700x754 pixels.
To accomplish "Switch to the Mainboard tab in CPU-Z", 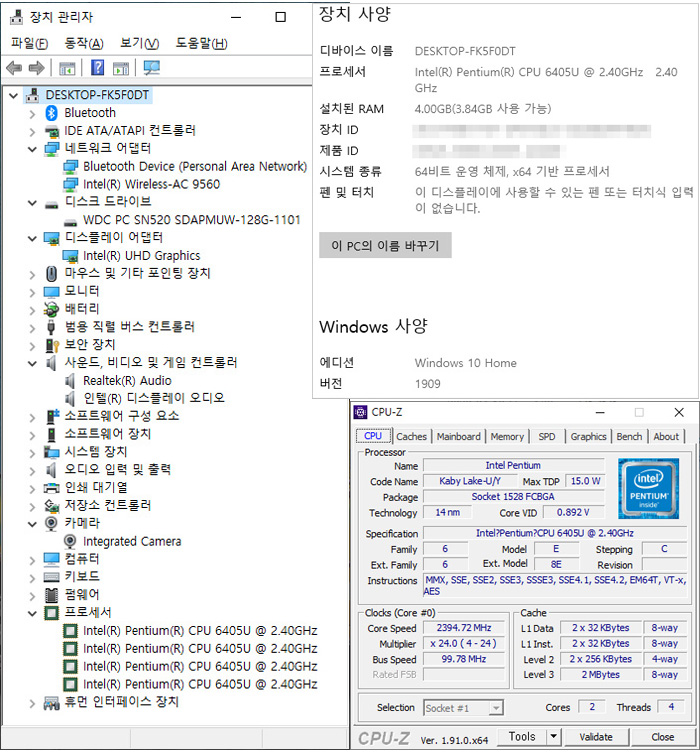I will coord(459,437).
